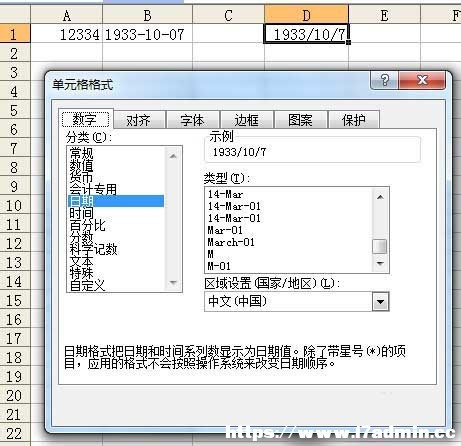Image resolution: width=461 pixels, height=446 pixels.
Task: Select row header 10
Action: click(15, 205)
